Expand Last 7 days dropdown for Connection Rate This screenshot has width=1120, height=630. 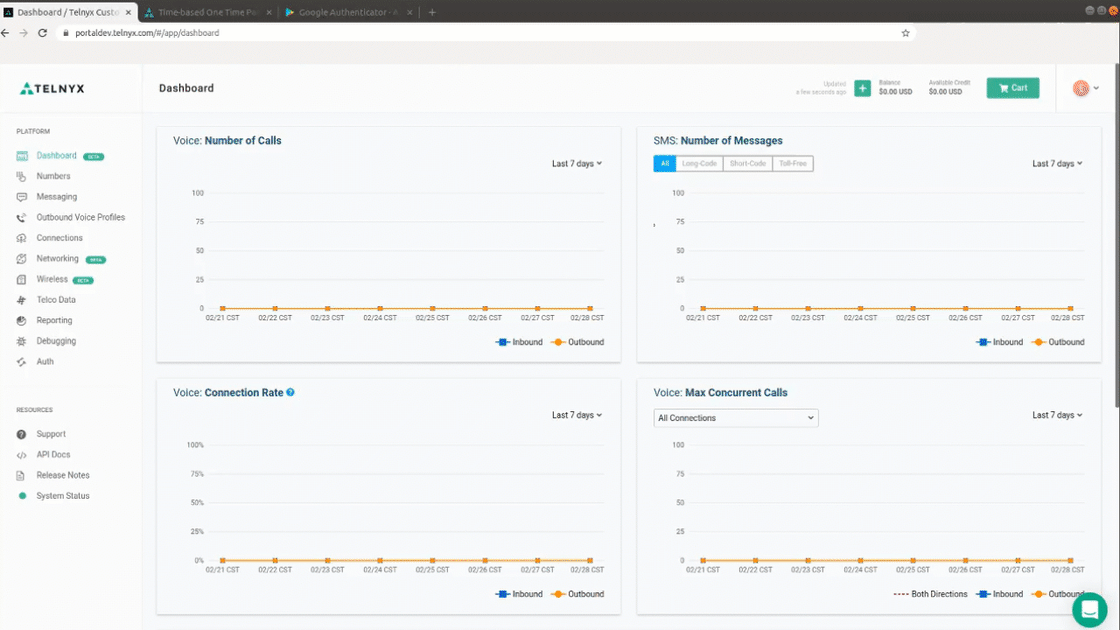coord(576,415)
